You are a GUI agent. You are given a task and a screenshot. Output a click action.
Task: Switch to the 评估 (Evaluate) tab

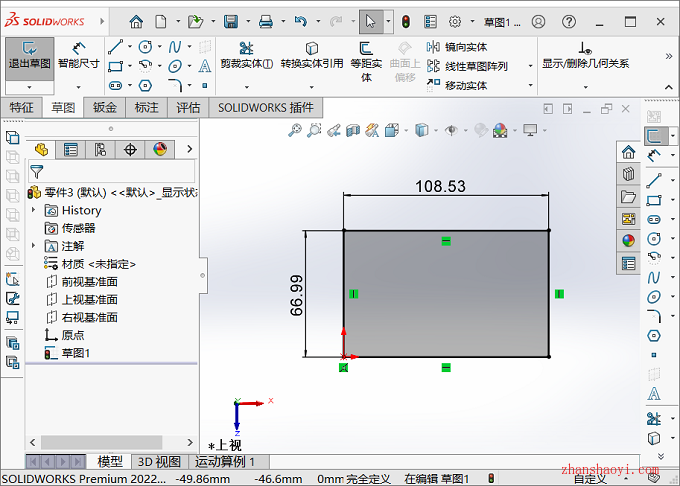[x=188, y=108]
